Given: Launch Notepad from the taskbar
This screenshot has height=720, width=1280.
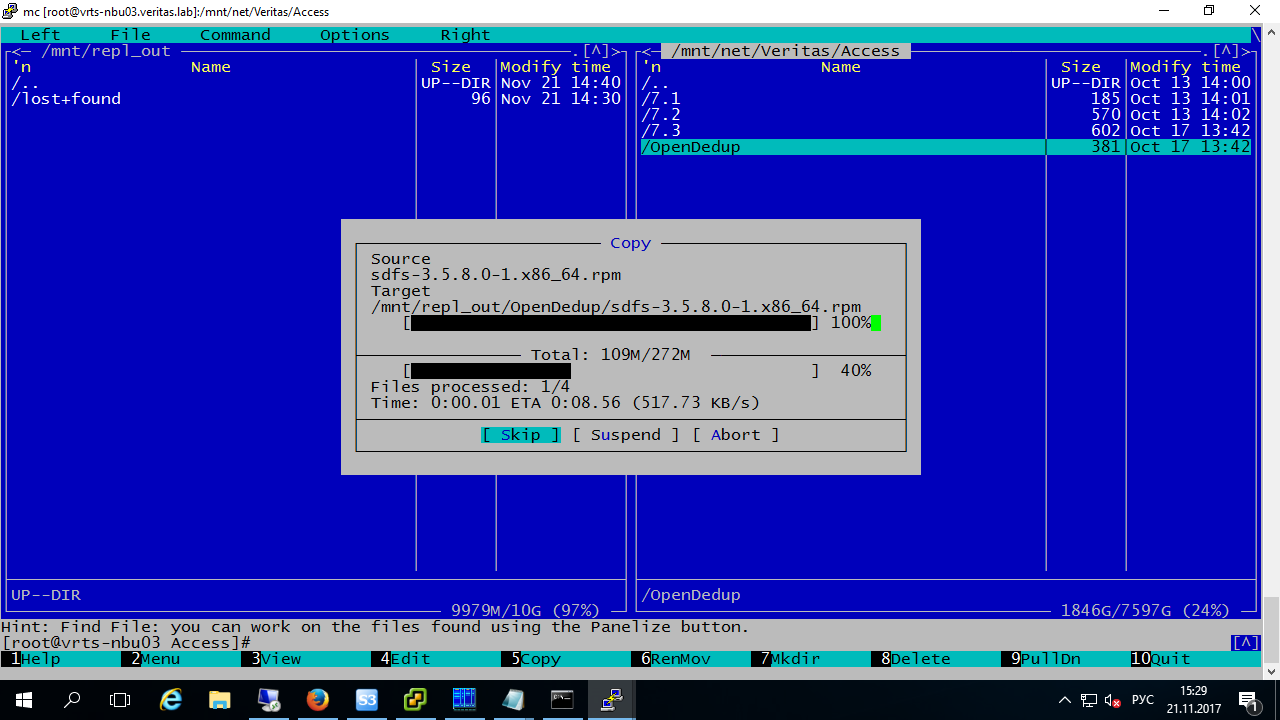Looking at the screenshot, I should [513, 700].
